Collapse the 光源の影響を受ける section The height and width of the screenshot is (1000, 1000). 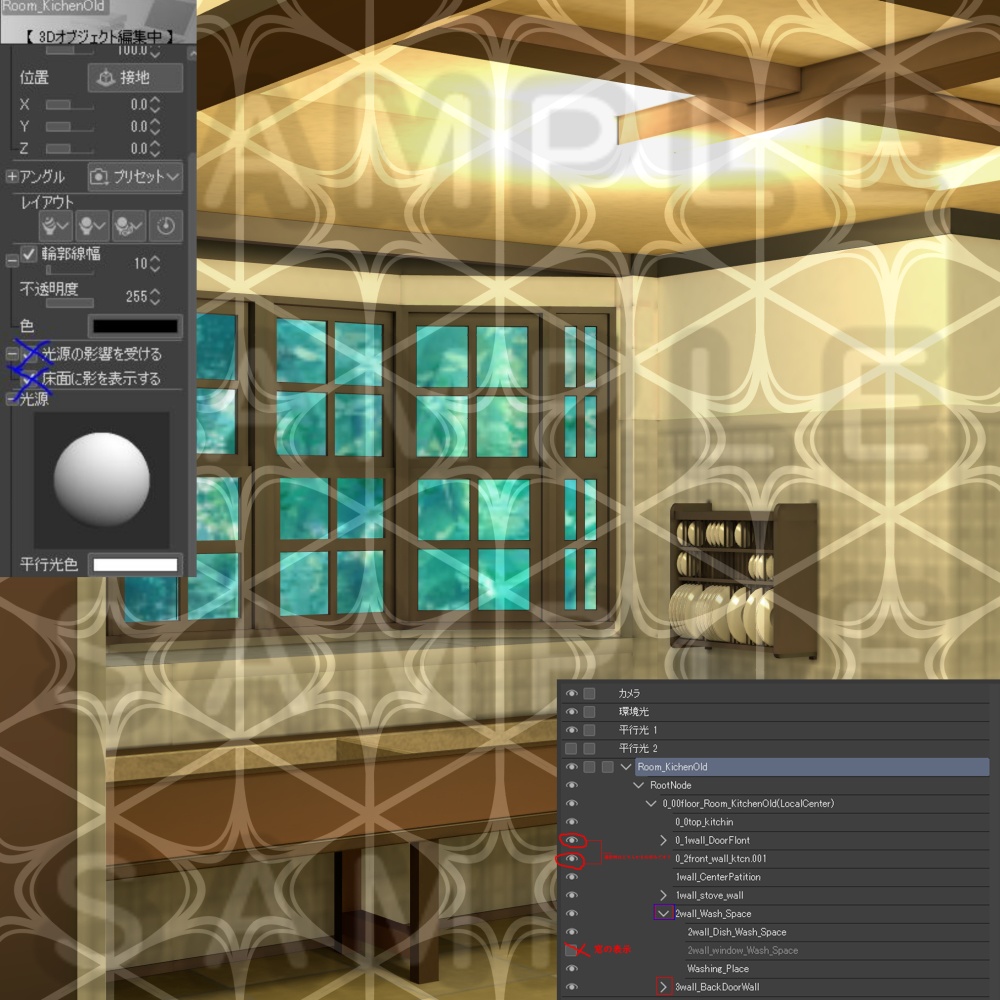(11, 353)
